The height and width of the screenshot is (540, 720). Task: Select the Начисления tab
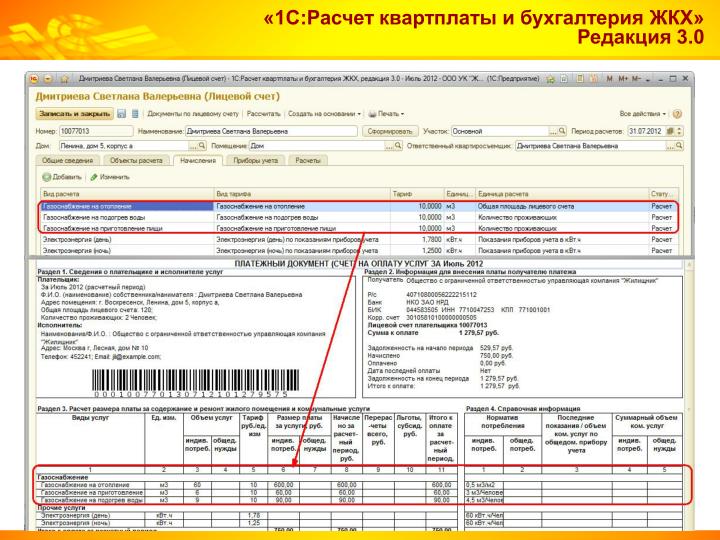point(198,160)
